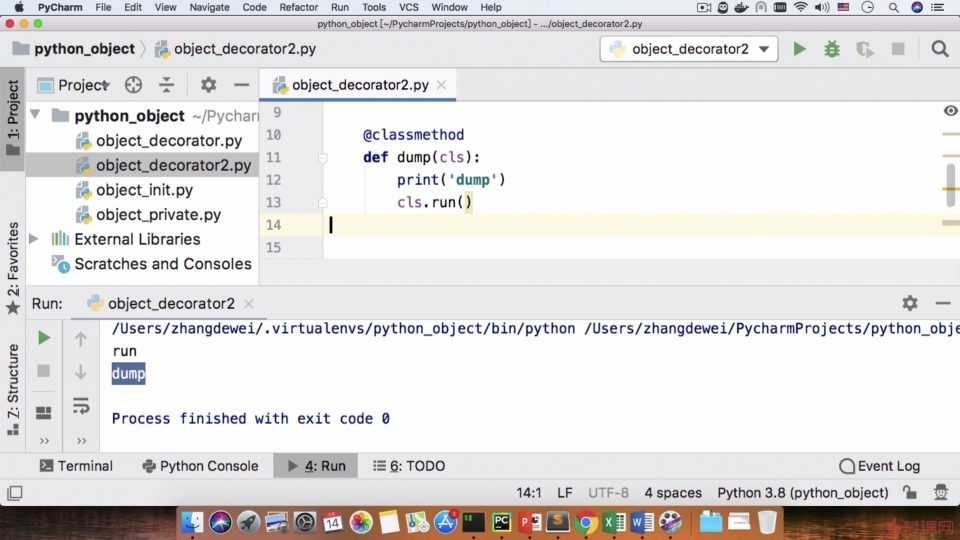Toggle the 4: Run tool window

tap(316, 466)
